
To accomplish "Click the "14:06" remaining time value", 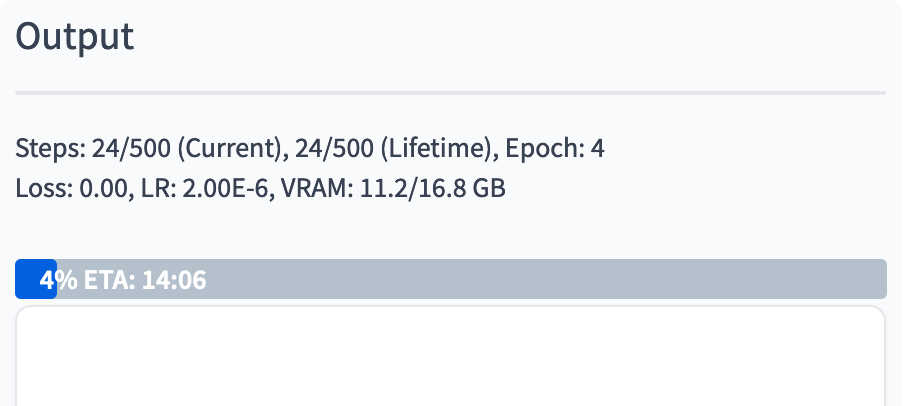I will pos(174,280).
